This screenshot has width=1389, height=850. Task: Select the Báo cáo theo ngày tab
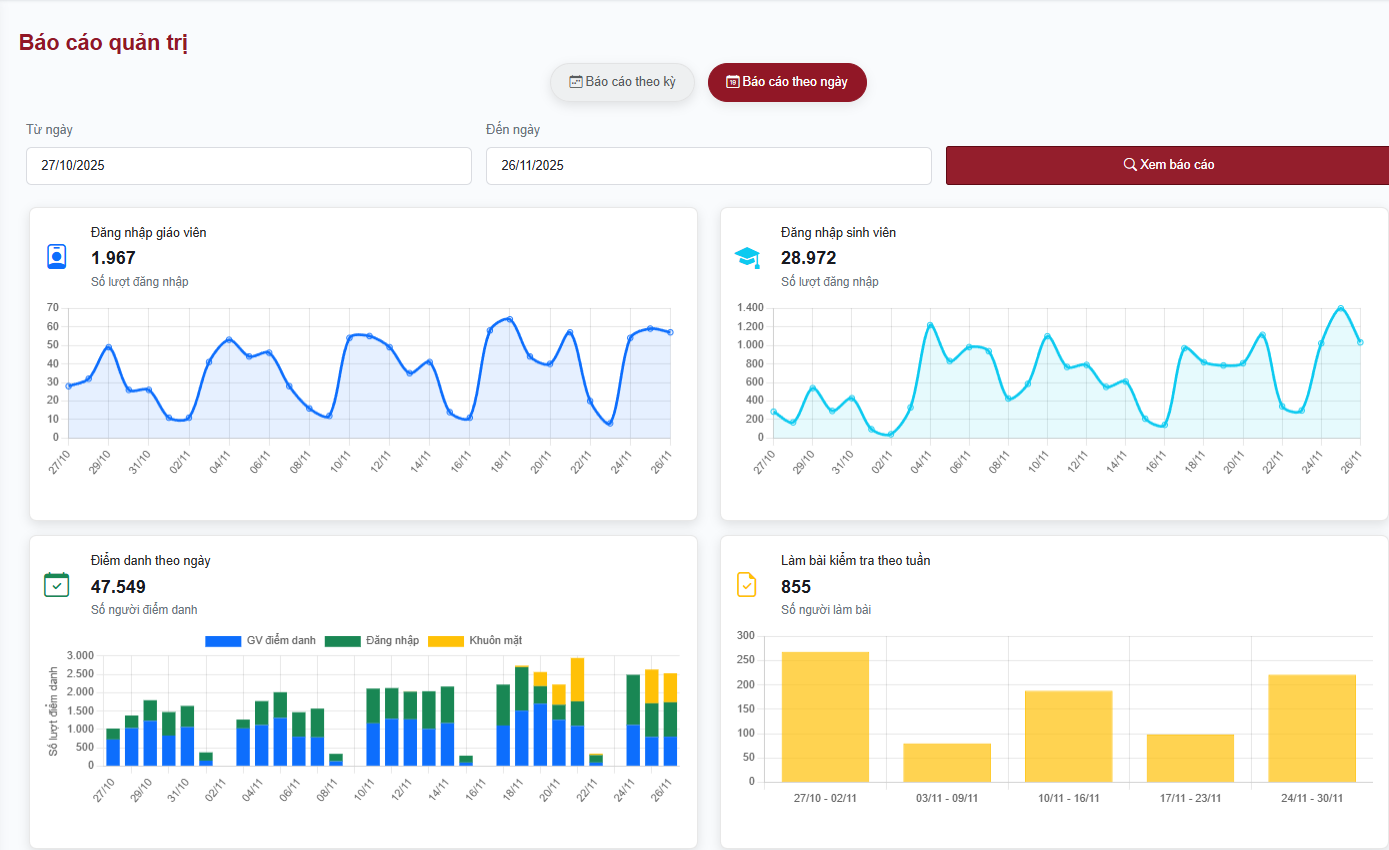coord(787,82)
